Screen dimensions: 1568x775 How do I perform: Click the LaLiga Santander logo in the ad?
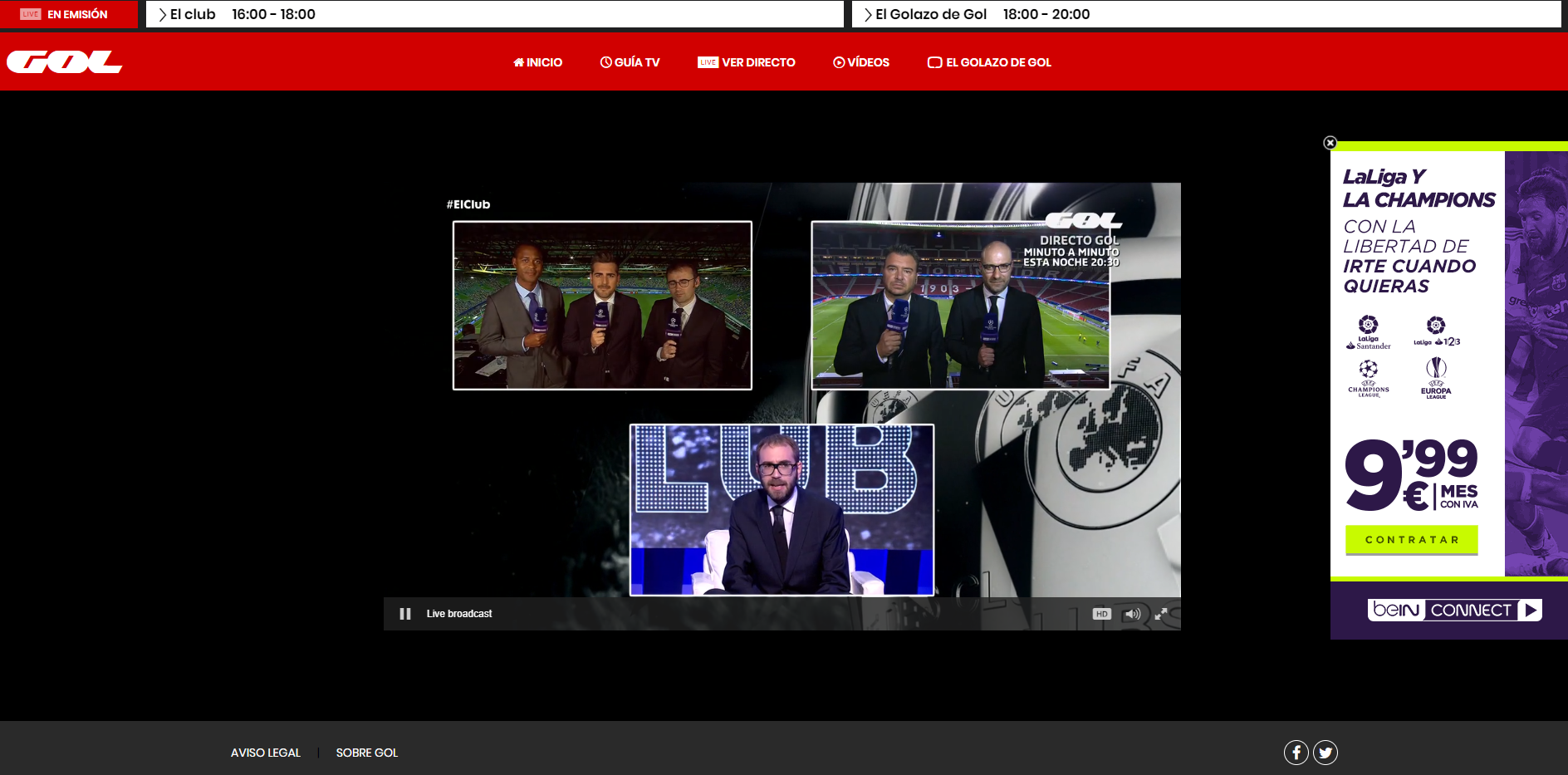click(x=1369, y=332)
